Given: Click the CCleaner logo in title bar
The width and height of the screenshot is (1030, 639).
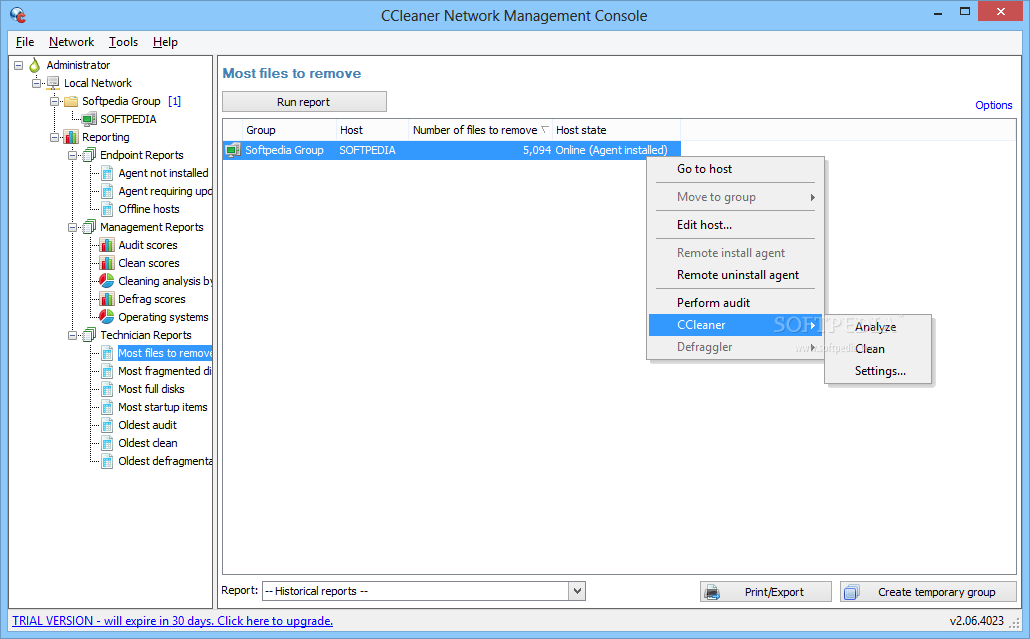Looking at the screenshot, I should (18, 14).
